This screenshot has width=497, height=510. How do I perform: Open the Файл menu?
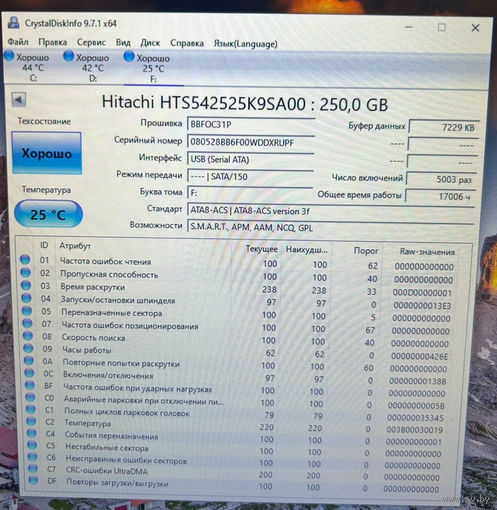(18, 42)
